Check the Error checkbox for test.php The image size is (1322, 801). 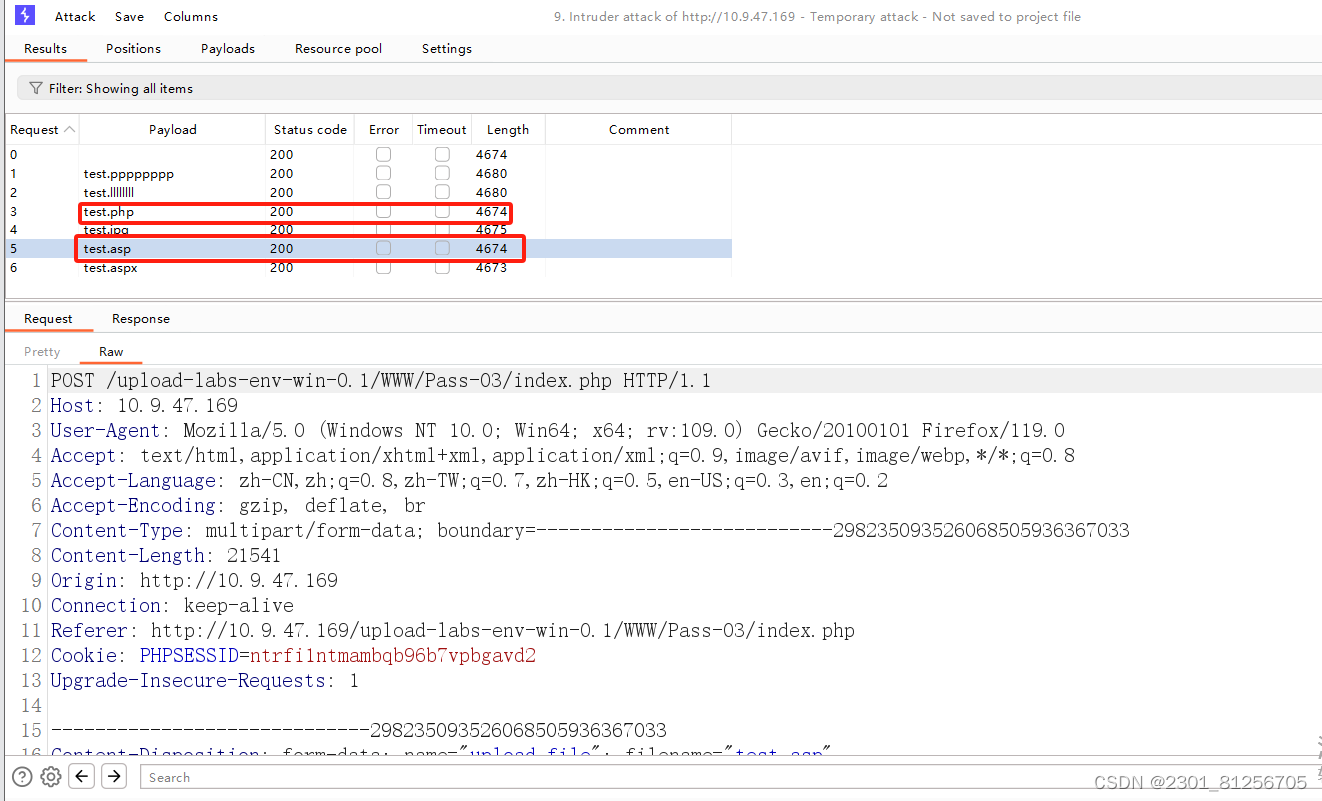pos(383,211)
